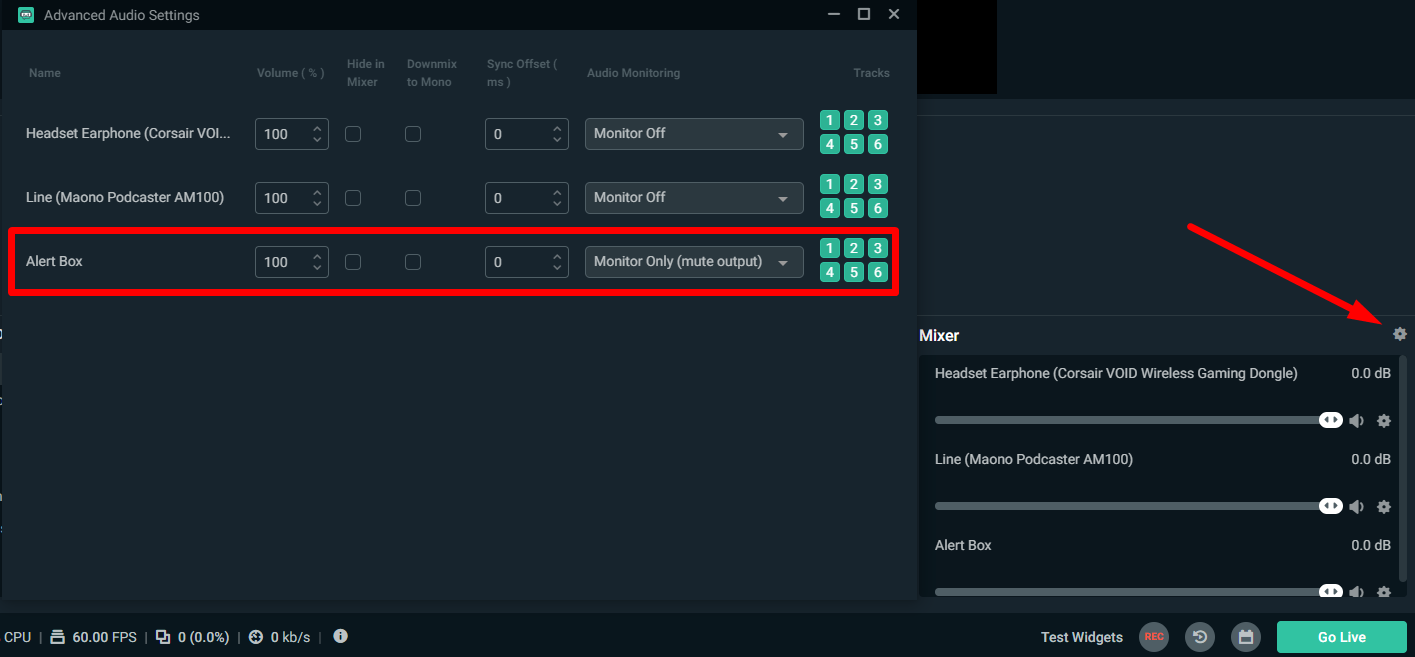Click the Test Widgets button
This screenshot has height=657, width=1415.
[1081, 637]
